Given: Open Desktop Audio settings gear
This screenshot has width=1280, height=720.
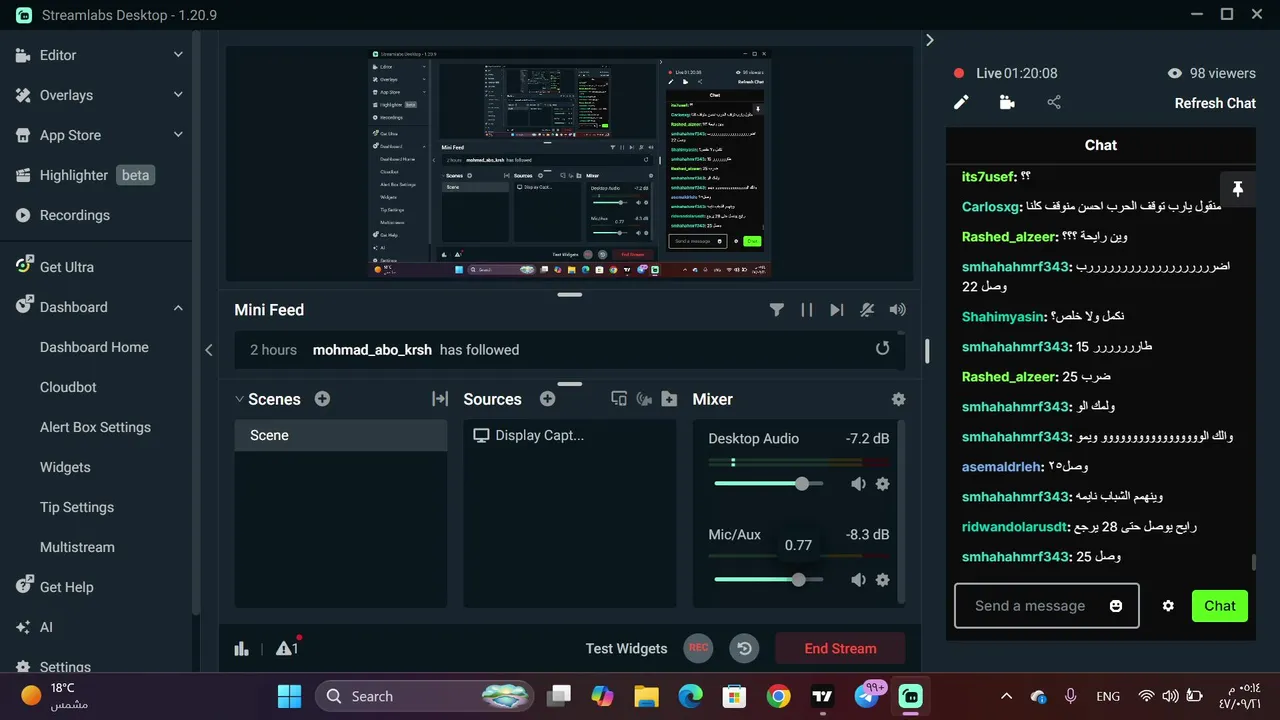Looking at the screenshot, I should [882, 484].
